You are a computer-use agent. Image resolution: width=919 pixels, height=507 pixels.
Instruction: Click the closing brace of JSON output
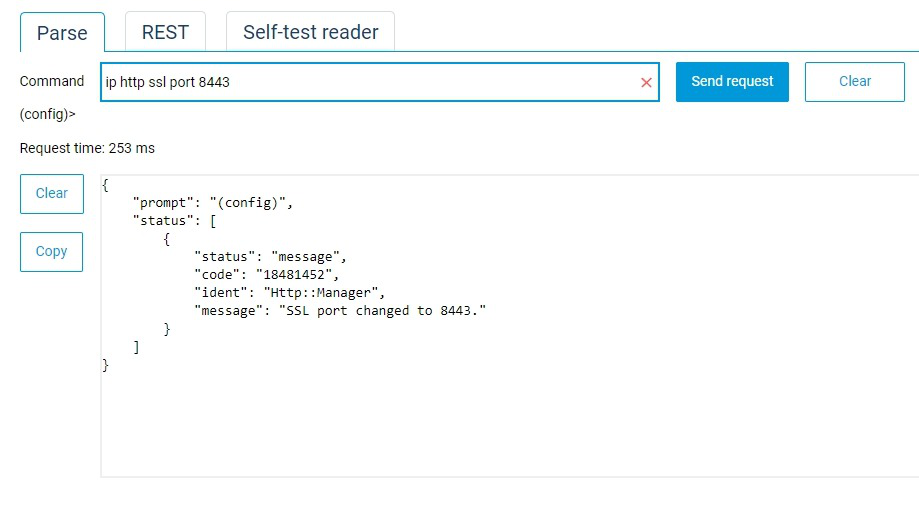click(106, 365)
